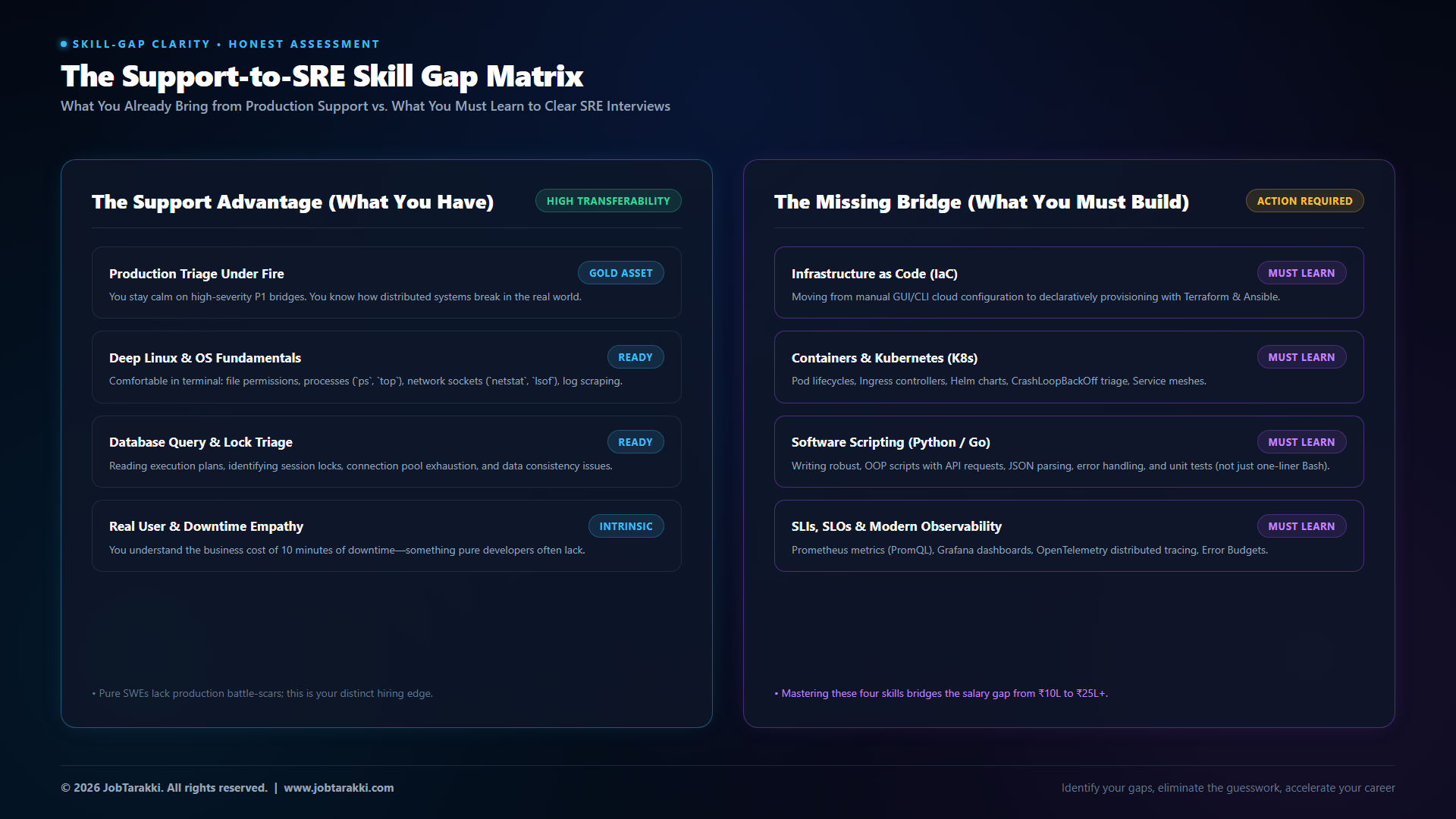Click description mentioning netstat and lsof
The height and width of the screenshot is (819, 1456).
tap(366, 381)
